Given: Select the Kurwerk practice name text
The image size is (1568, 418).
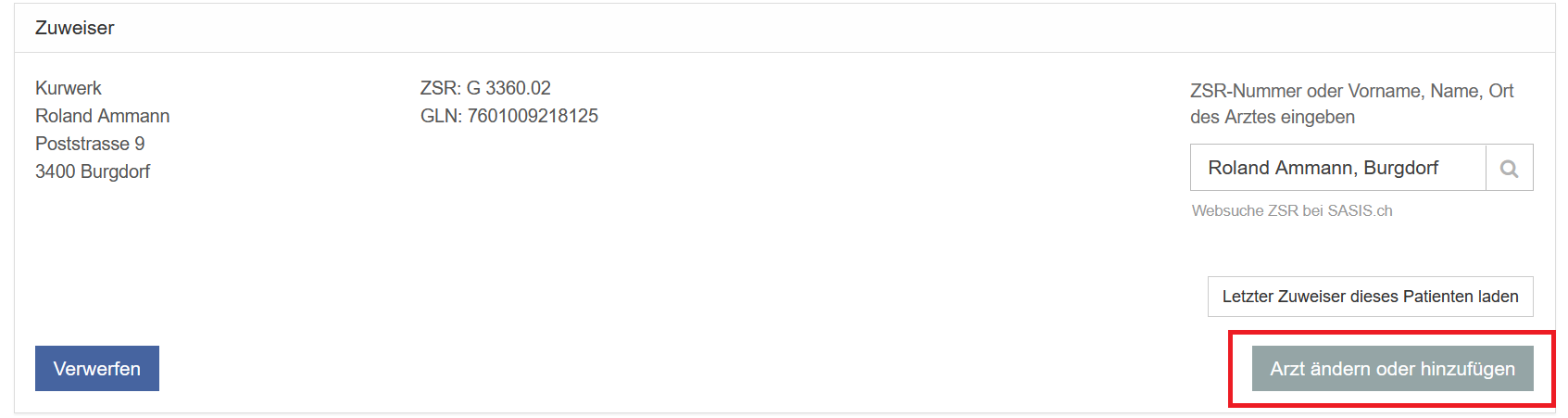Looking at the screenshot, I should 69,88.
